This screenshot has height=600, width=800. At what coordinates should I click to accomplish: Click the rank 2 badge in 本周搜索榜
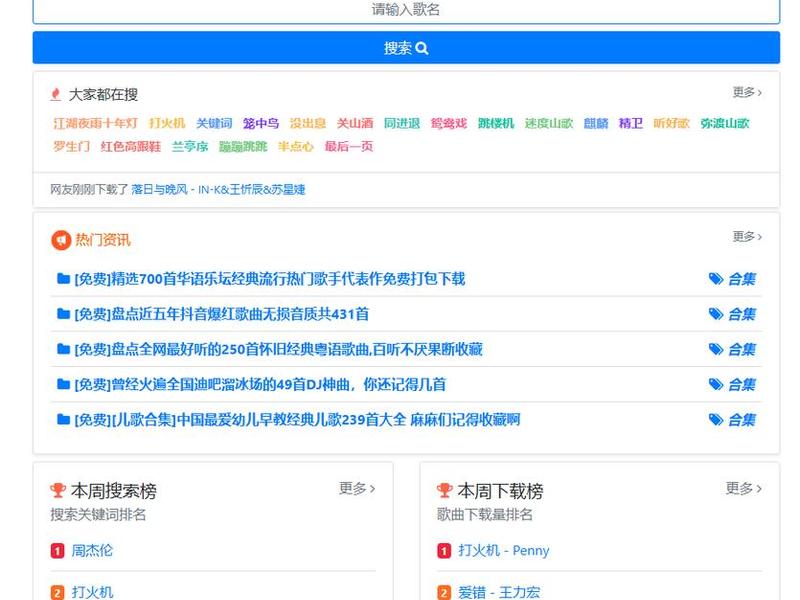[58, 592]
